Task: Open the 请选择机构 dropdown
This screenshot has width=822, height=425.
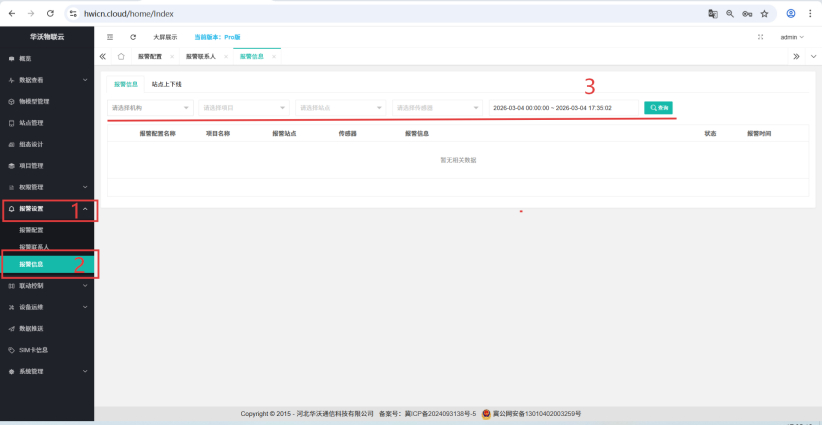Action: pos(150,107)
